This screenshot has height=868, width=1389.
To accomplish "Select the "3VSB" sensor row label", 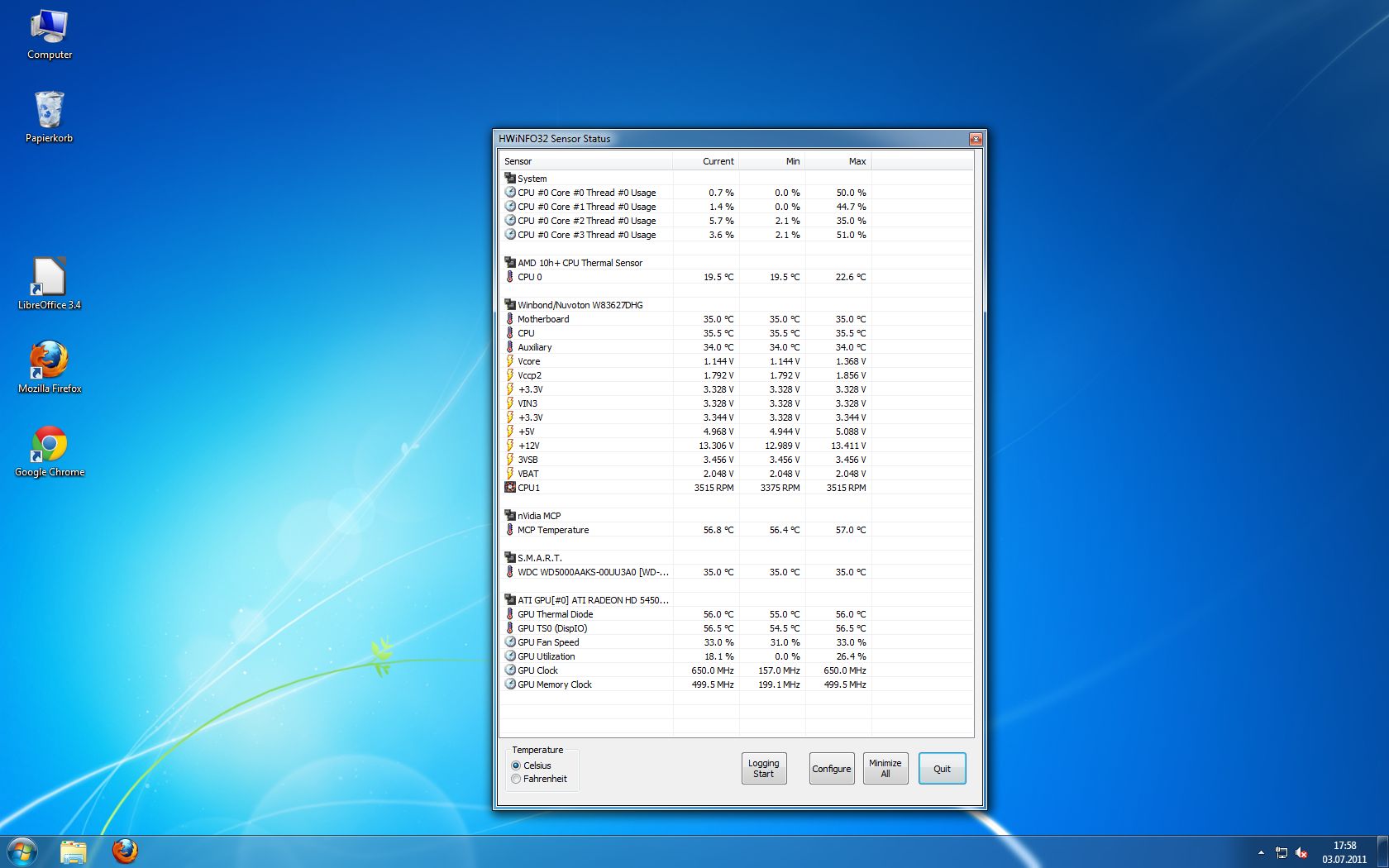I will point(527,460).
